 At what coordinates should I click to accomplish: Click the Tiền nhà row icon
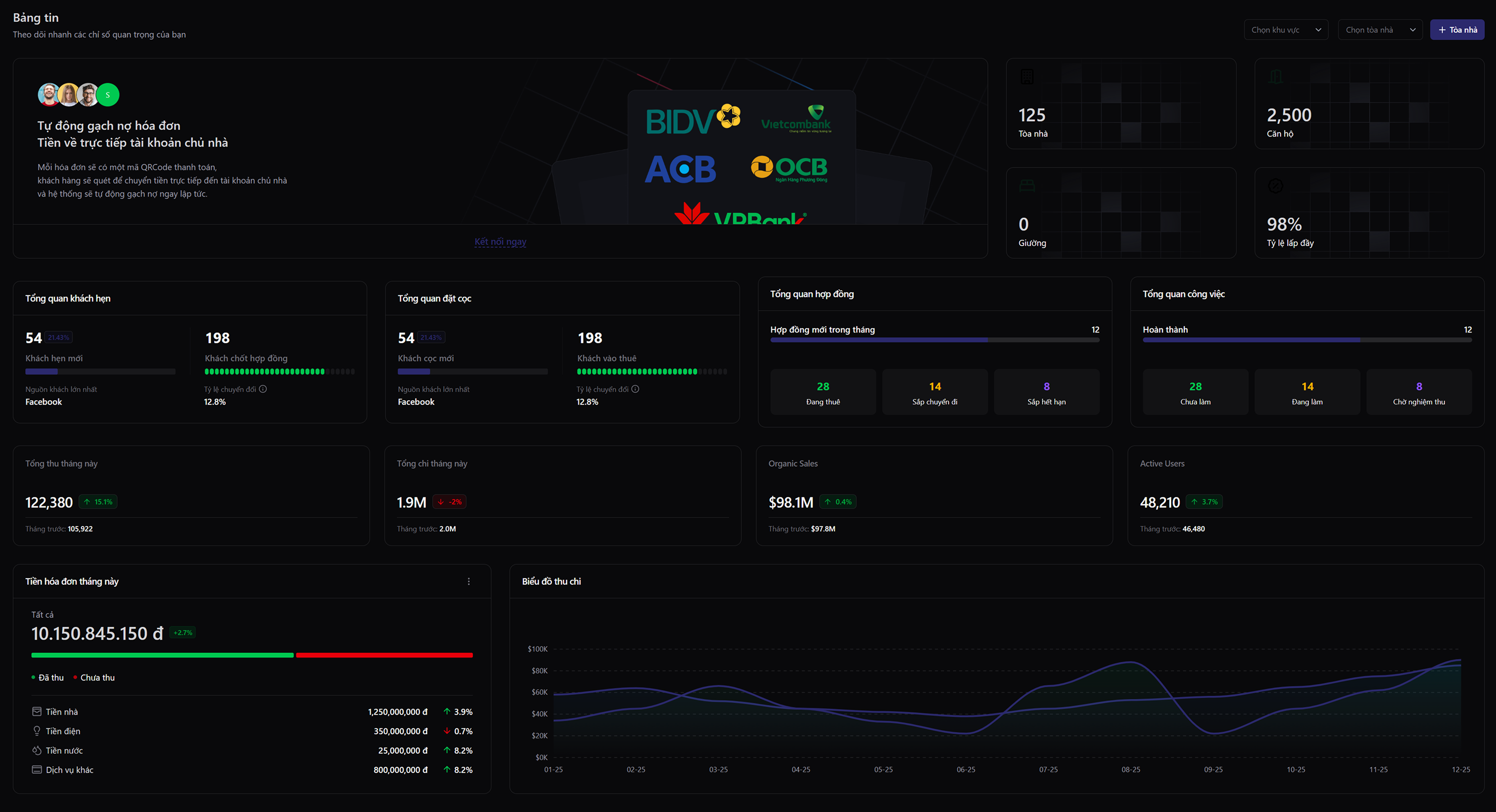[37, 712]
